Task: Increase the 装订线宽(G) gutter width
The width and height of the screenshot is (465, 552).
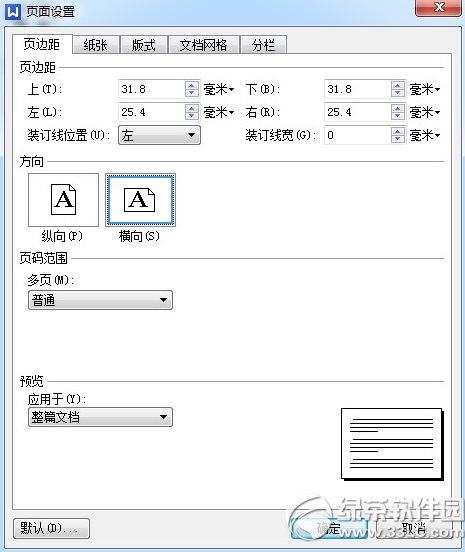Action: (398, 131)
